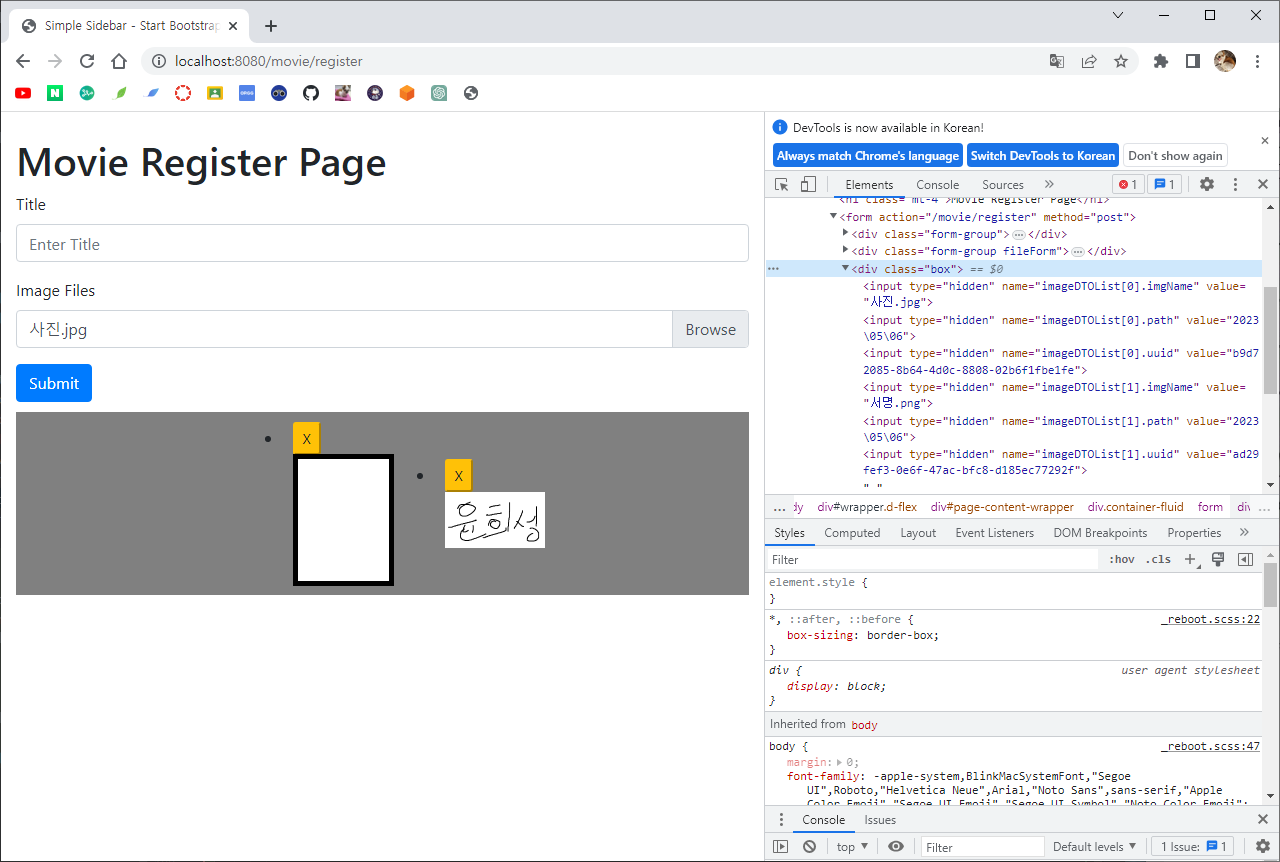Click the Don't show again button
Screen dimensions: 1280x862
[x=1175, y=156]
